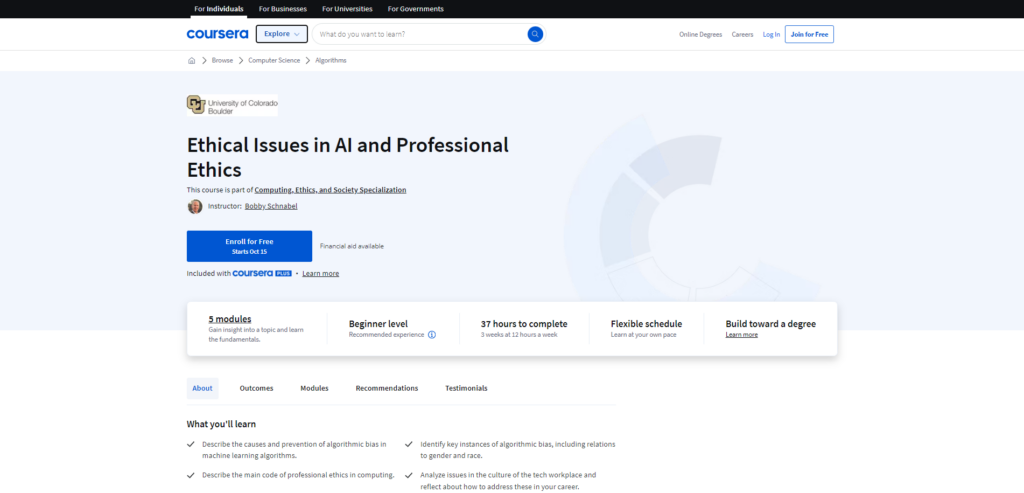Switch to For Universities tab

347,9
